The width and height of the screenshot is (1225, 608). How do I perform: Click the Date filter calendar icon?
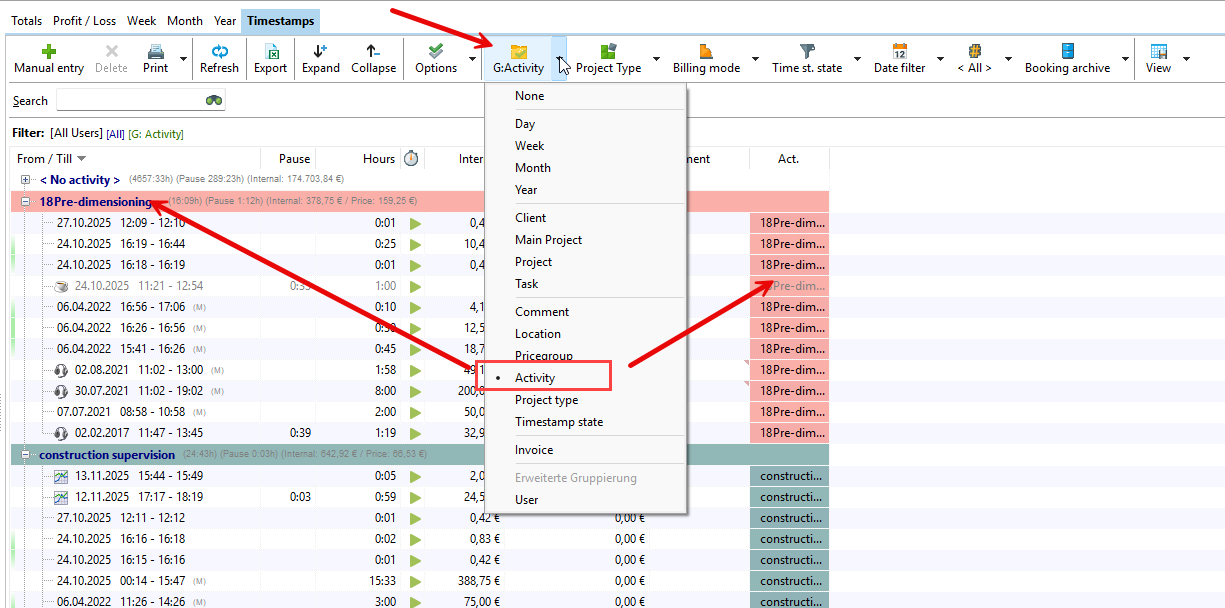click(899, 52)
